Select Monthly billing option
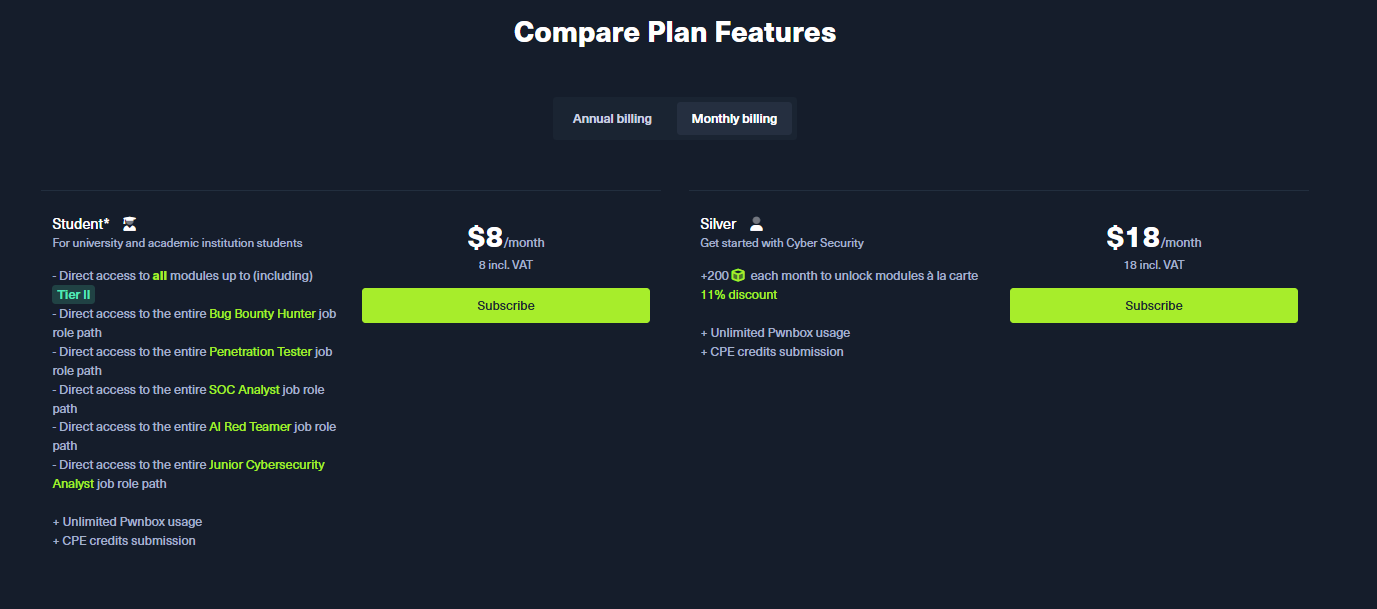1377x609 pixels. [x=734, y=119]
